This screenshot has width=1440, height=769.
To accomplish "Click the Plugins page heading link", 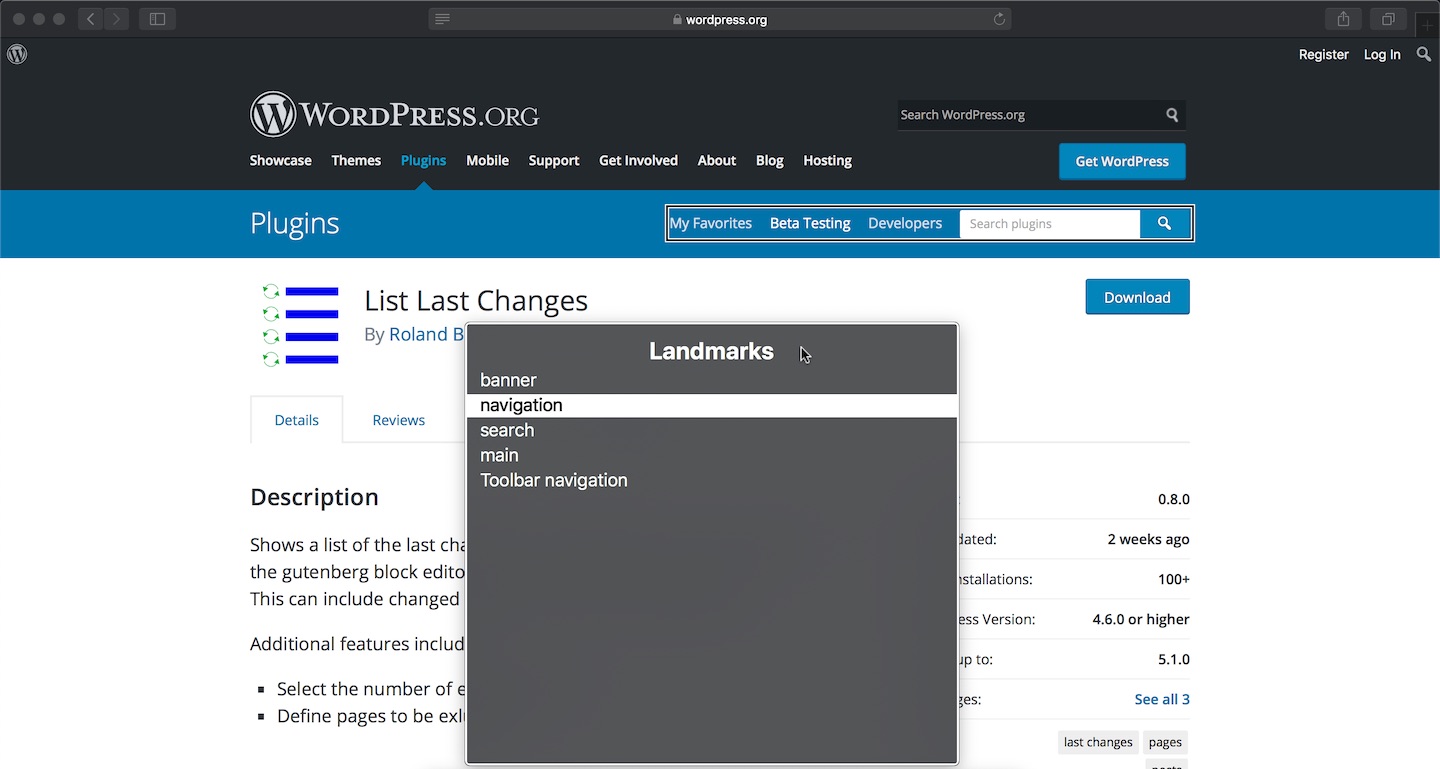I will [x=295, y=224].
